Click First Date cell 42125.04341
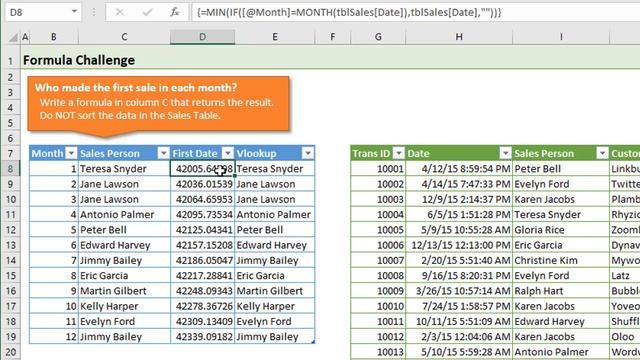This screenshot has width=640, height=360. [202, 230]
